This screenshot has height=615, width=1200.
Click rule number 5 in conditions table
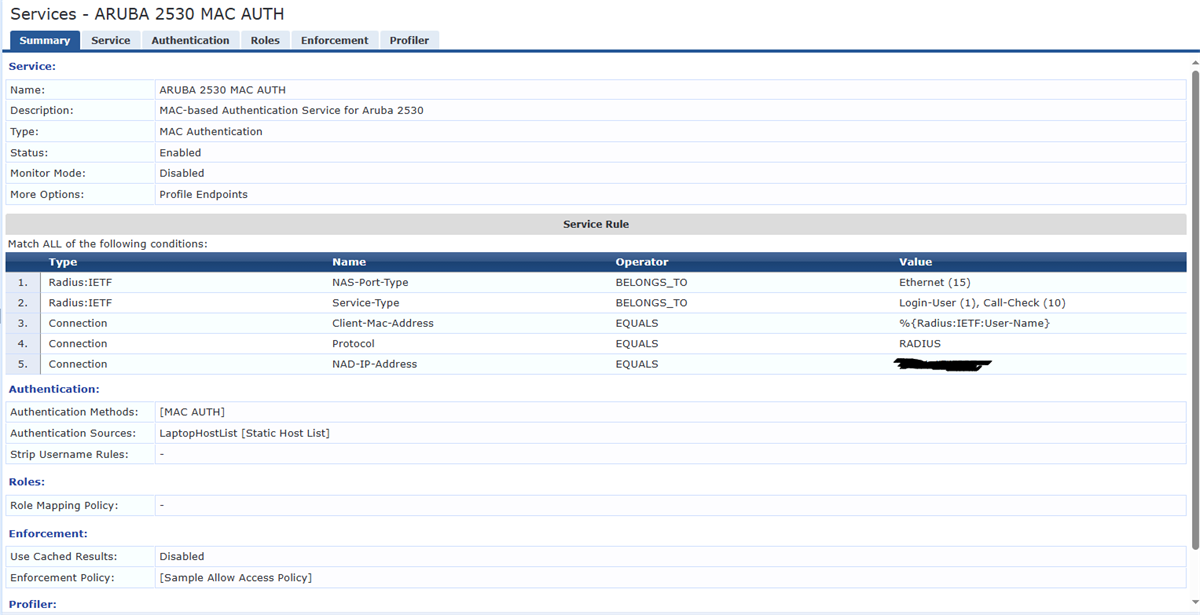click(x=22, y=364)
